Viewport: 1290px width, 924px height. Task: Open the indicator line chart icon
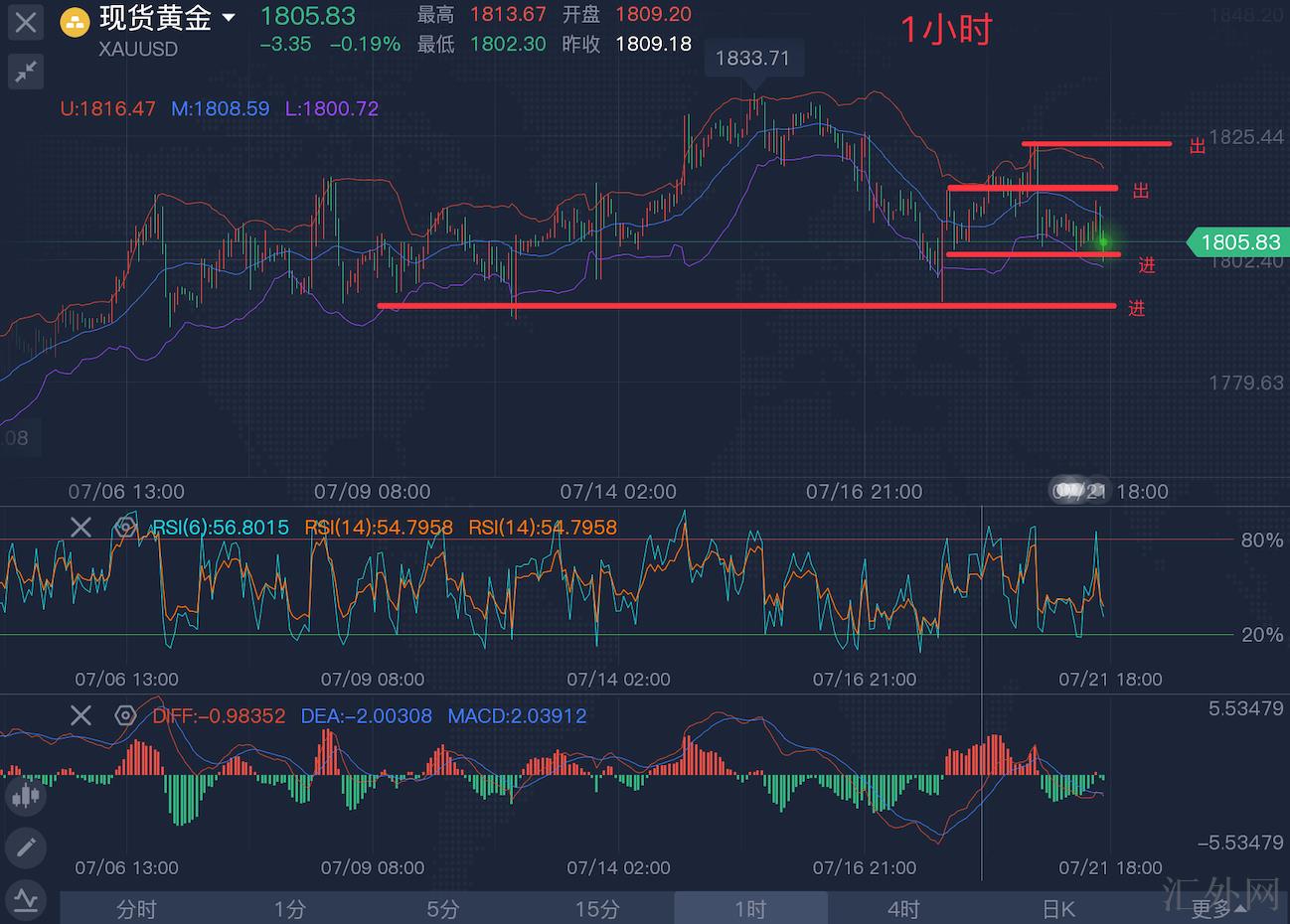pos(26,900)
